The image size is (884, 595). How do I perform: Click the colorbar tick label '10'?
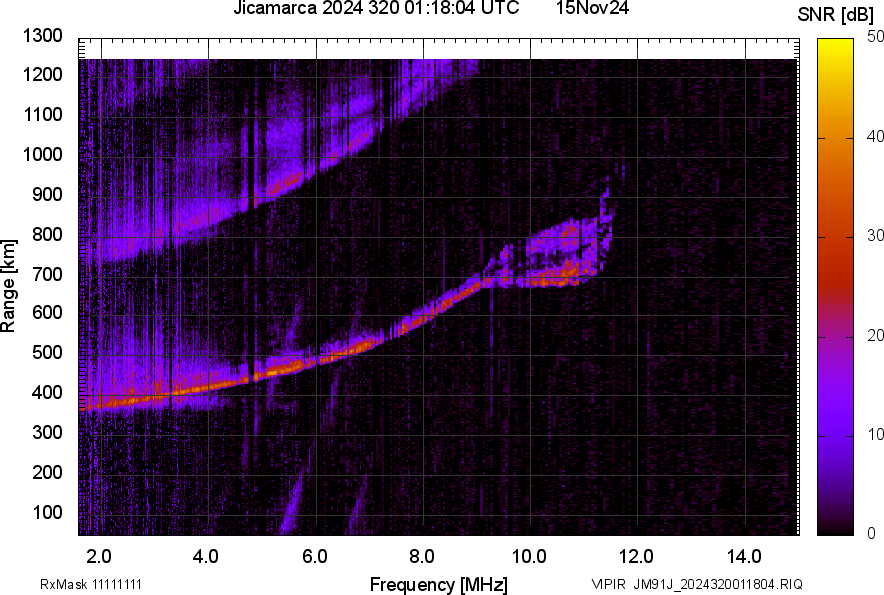[x=875, y=434]
